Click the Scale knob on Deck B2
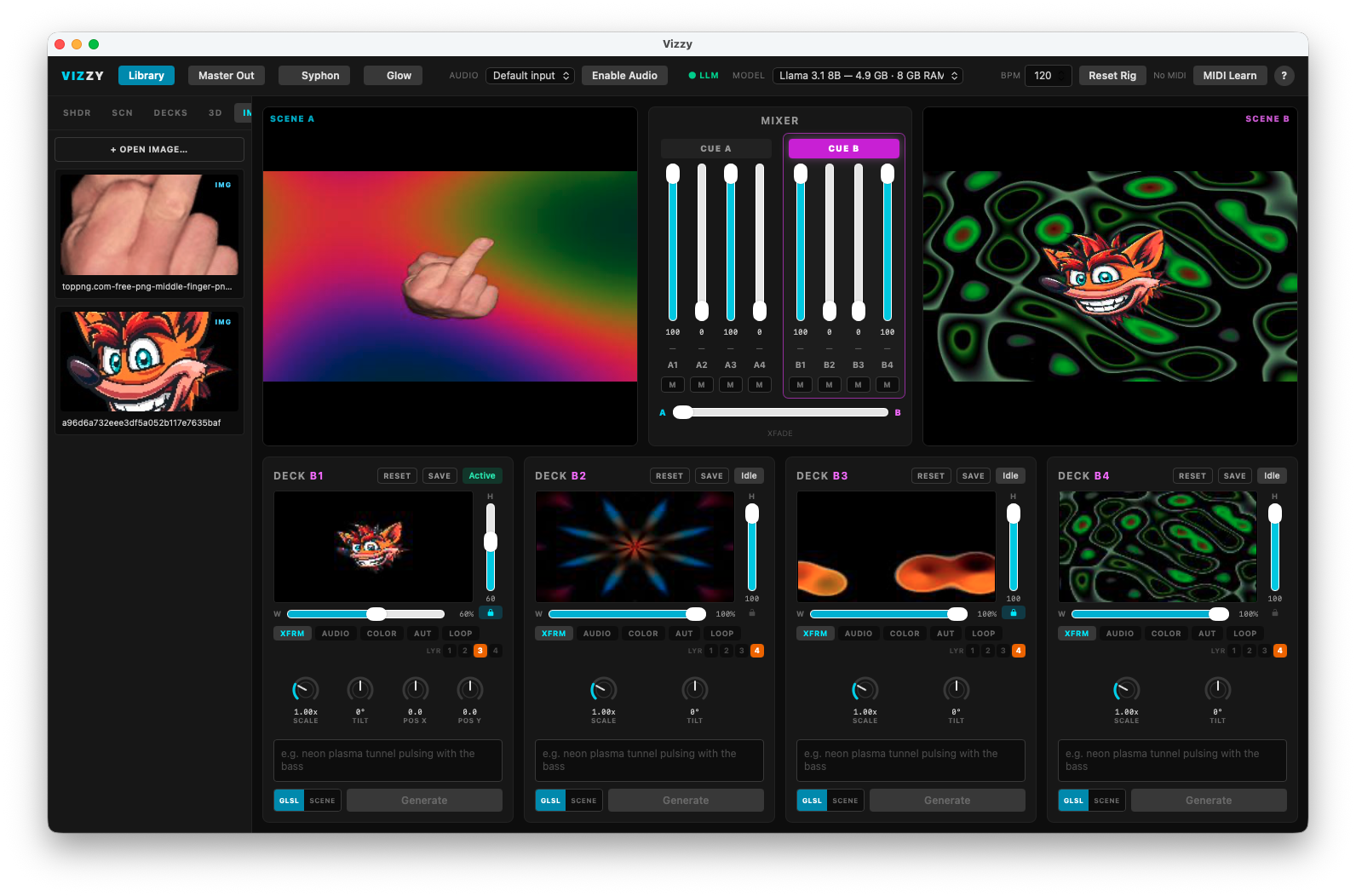The height and width of the screenshot is (896, 1356). [x=604, y=689]
